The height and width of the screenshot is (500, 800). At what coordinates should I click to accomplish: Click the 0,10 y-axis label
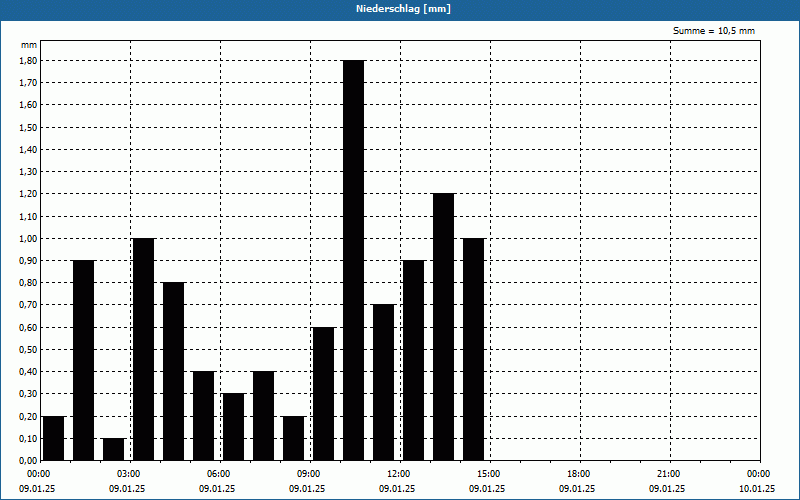point(28,438)
